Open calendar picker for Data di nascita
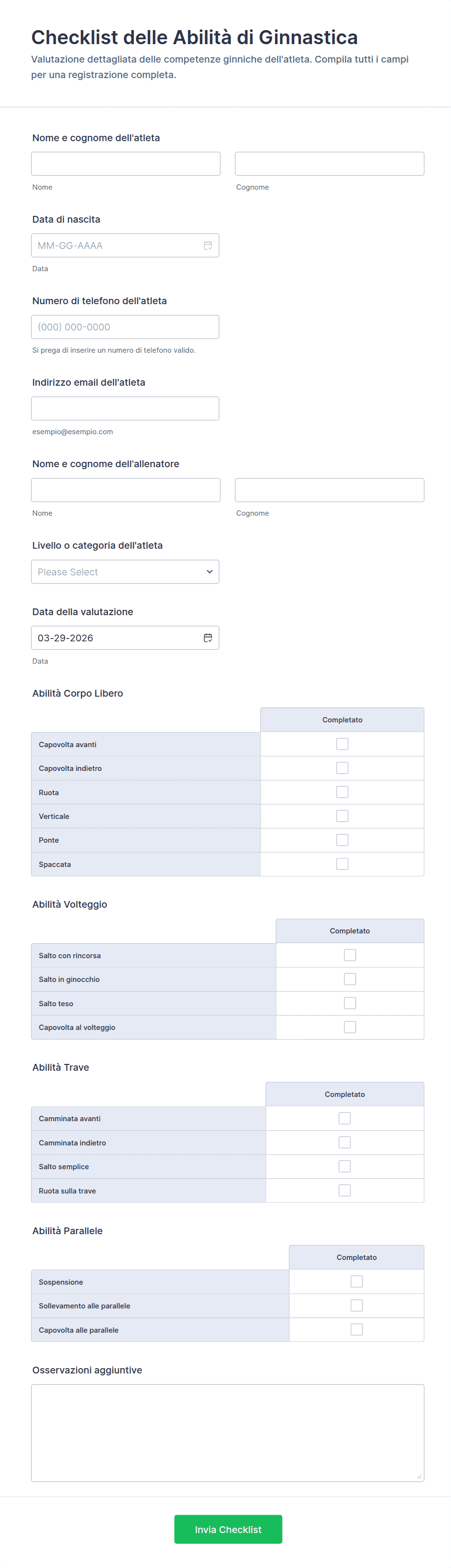This screenshot has width=451, height=1568. [x=208, y=245]
